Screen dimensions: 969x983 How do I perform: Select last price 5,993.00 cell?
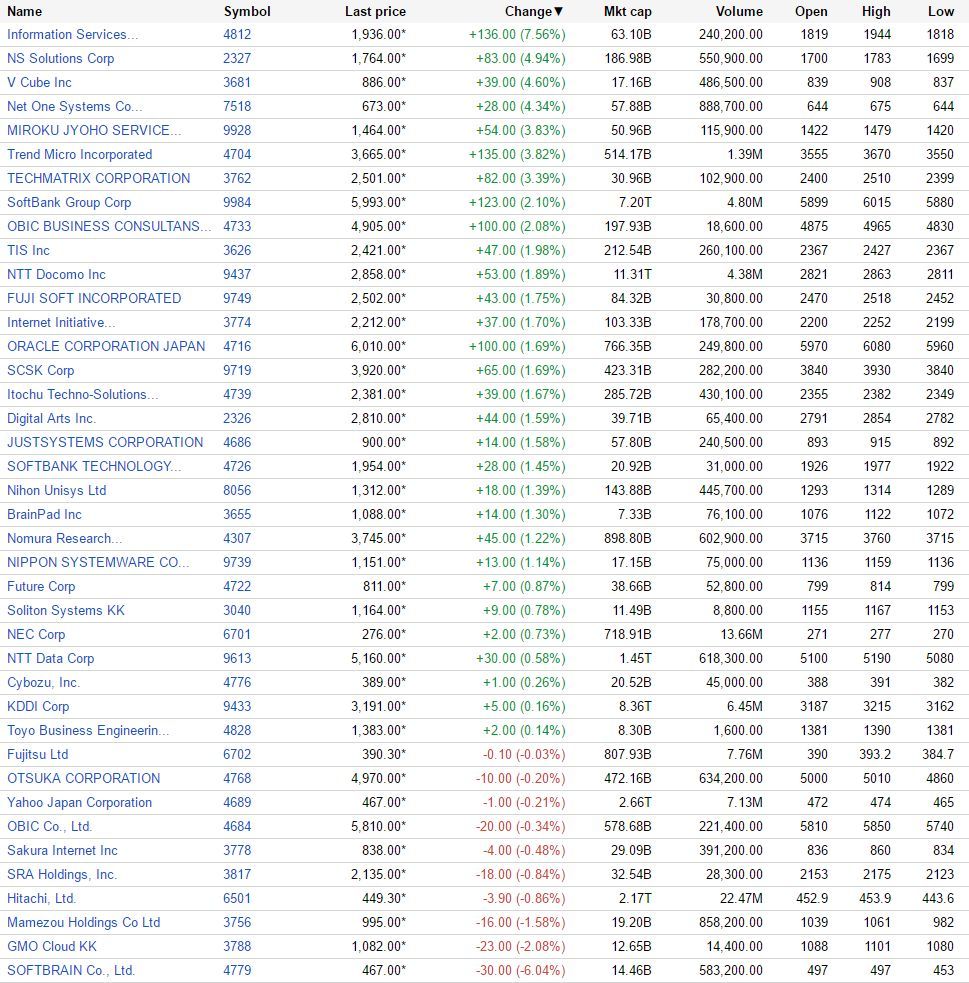(x=379, y=202)
